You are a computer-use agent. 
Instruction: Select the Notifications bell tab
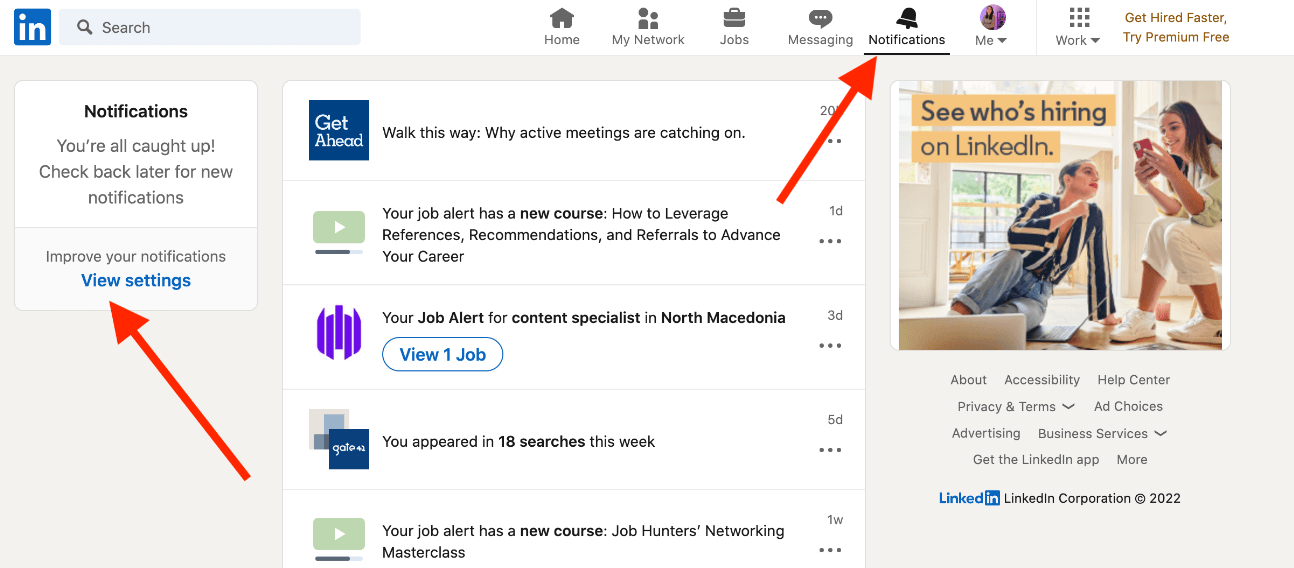tap(907, 28)
